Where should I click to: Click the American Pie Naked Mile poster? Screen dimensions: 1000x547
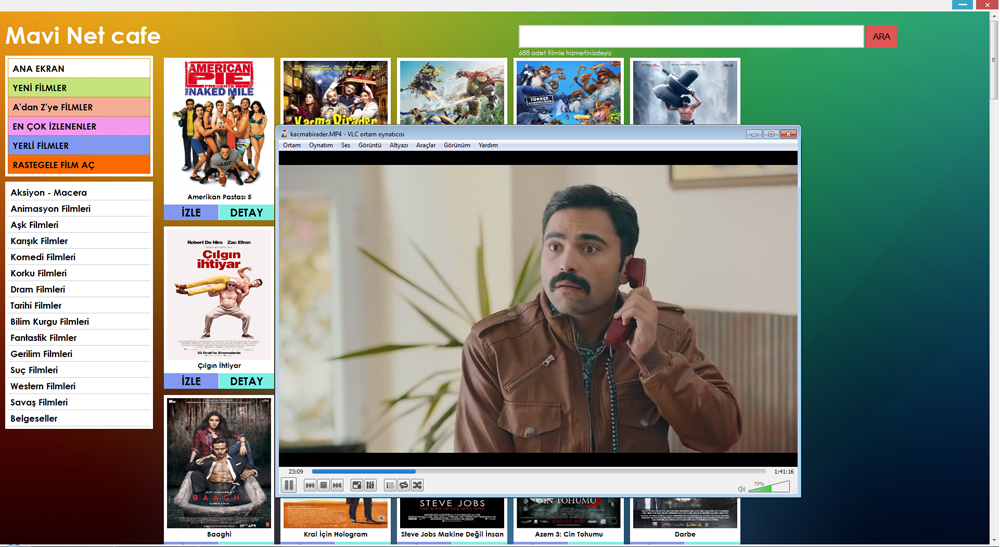pos(219,125)
